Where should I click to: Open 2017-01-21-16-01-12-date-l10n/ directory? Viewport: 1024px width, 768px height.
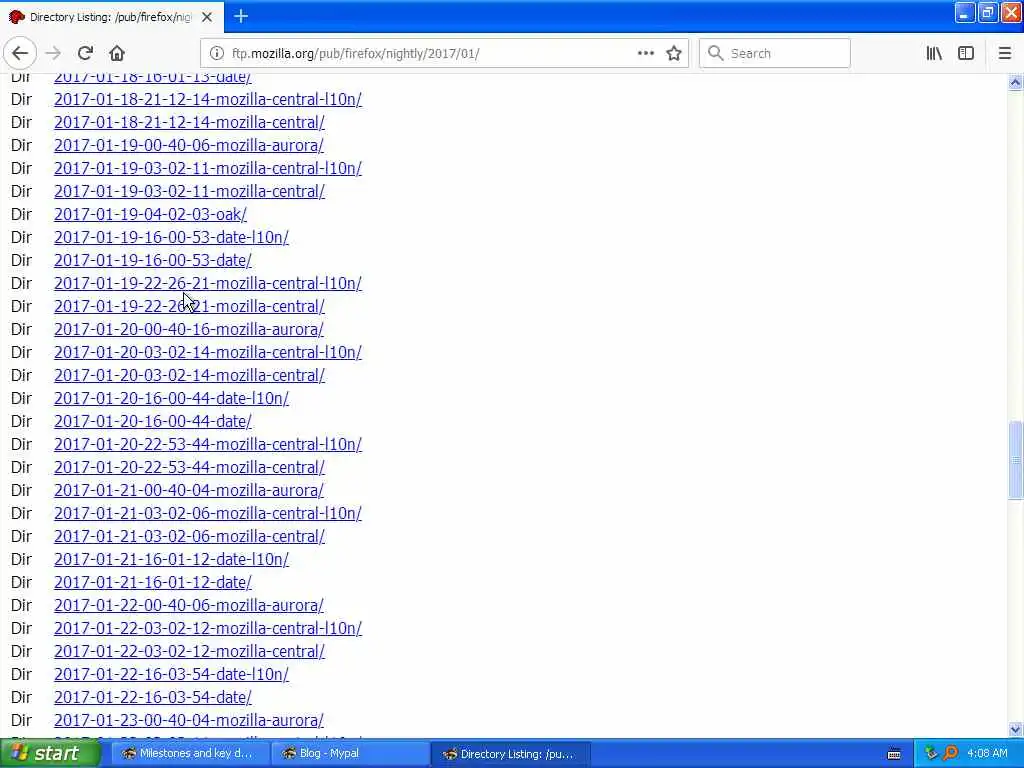point(171,559)
